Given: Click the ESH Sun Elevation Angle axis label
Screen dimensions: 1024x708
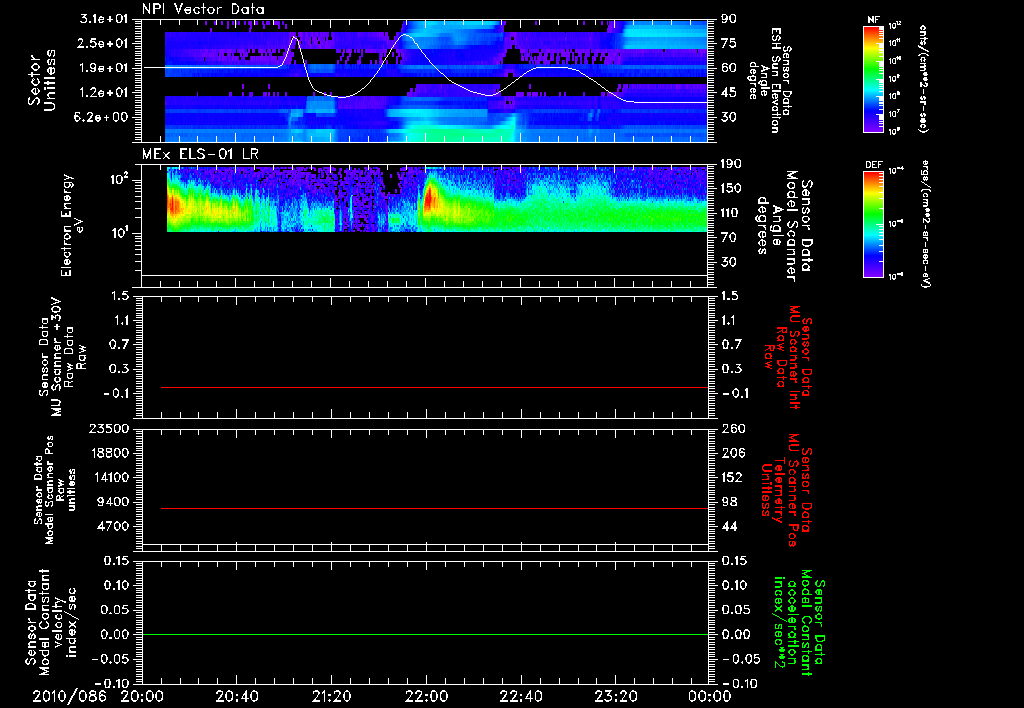Looking at the screenshot, I should [771, 80].
